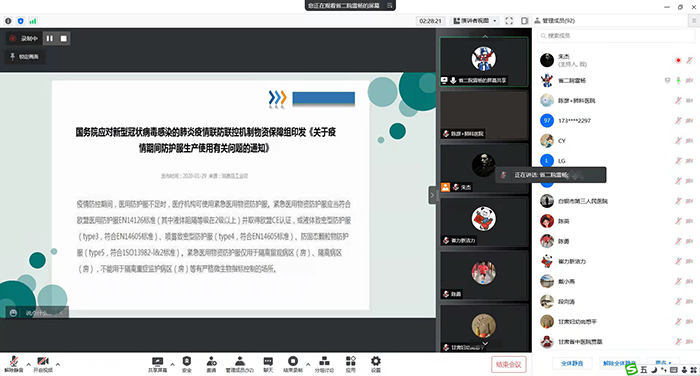Open the Chat panel from toolbar

268,363
